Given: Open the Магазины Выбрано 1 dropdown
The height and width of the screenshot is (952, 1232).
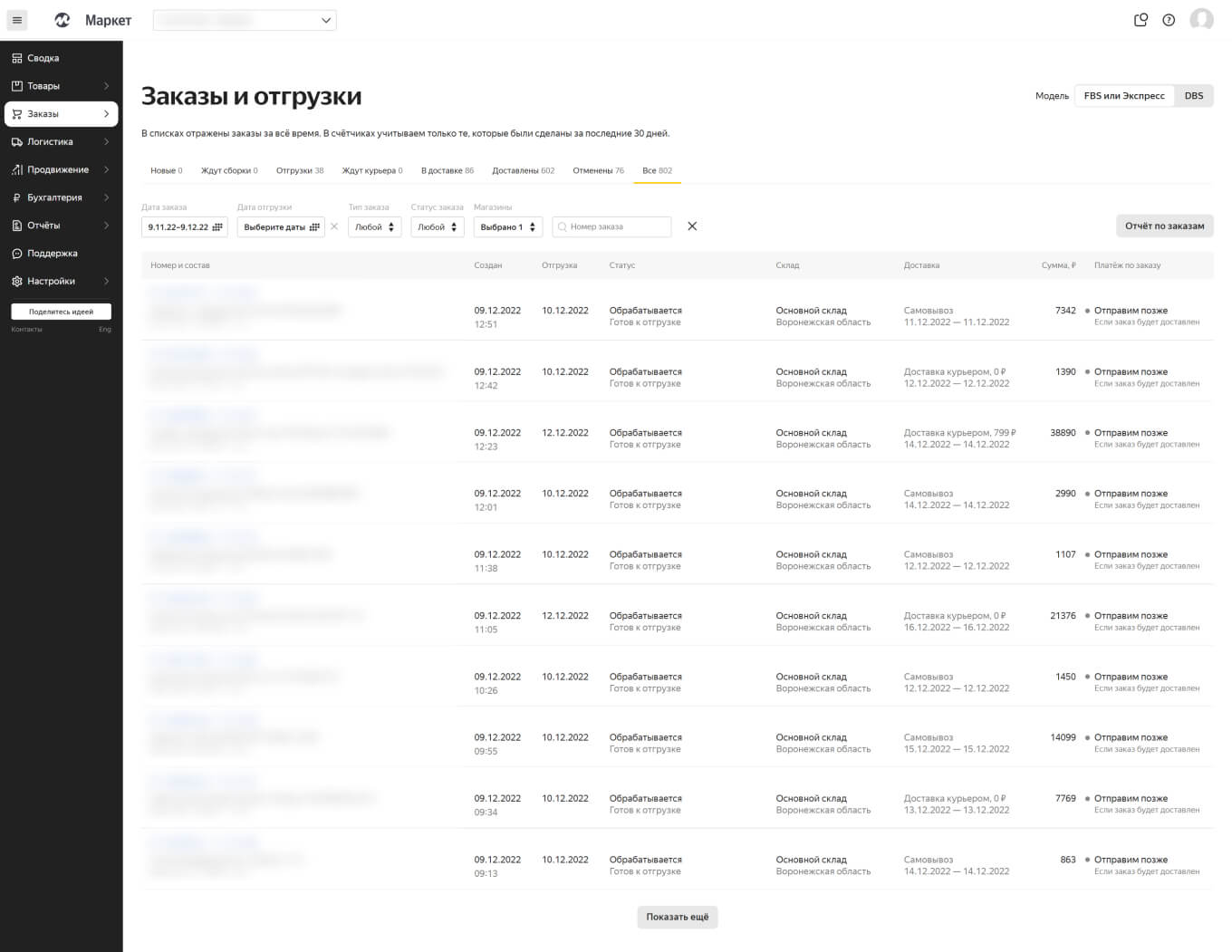Looking at the screenshot, I should [x=507, y=227].
